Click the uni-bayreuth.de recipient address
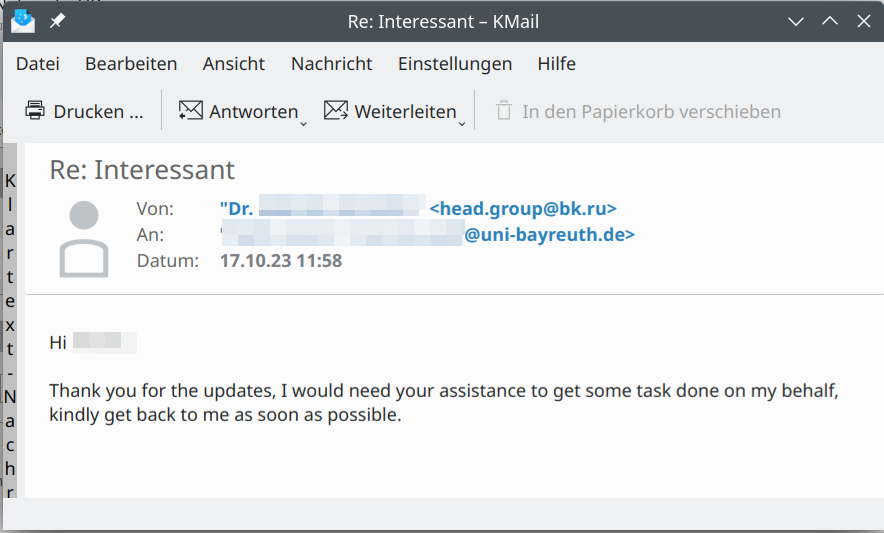This screenshot has height=533, width=884. tap(550, 235)
